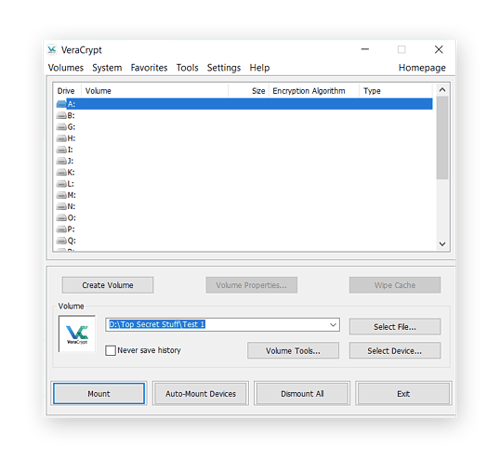Click the VeraCrypt logo in Volume section
This screenshot has width=500, height=458.
point(77,334)
